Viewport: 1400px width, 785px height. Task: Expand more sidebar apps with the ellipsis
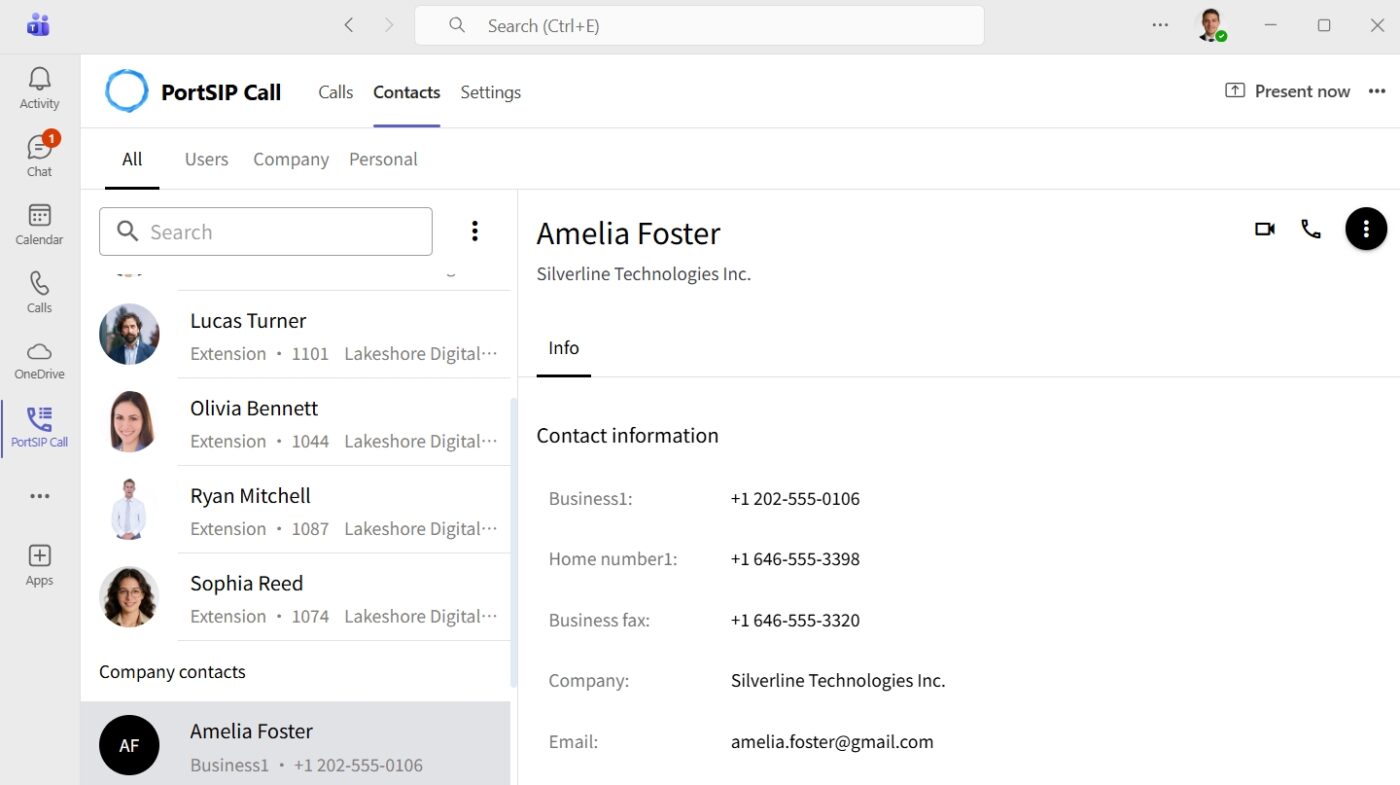click(x=38, y=495)
